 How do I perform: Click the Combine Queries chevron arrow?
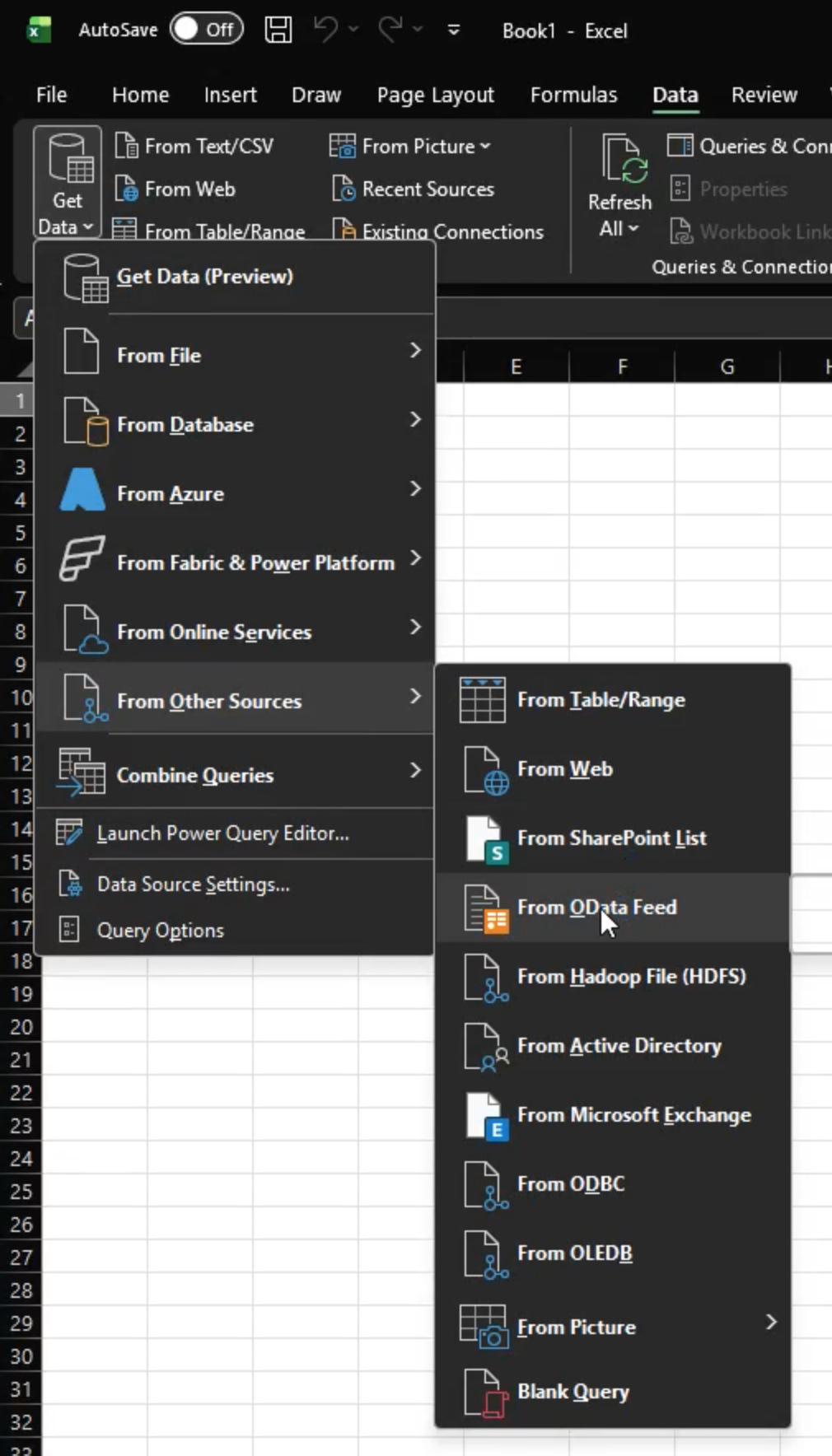click(416, 770)
